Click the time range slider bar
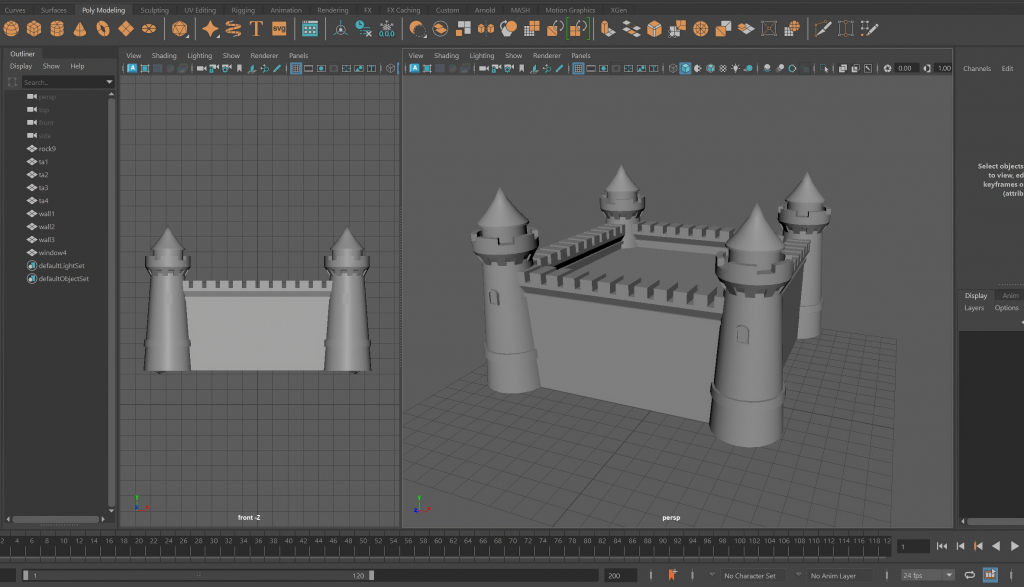 click(200, 576)
